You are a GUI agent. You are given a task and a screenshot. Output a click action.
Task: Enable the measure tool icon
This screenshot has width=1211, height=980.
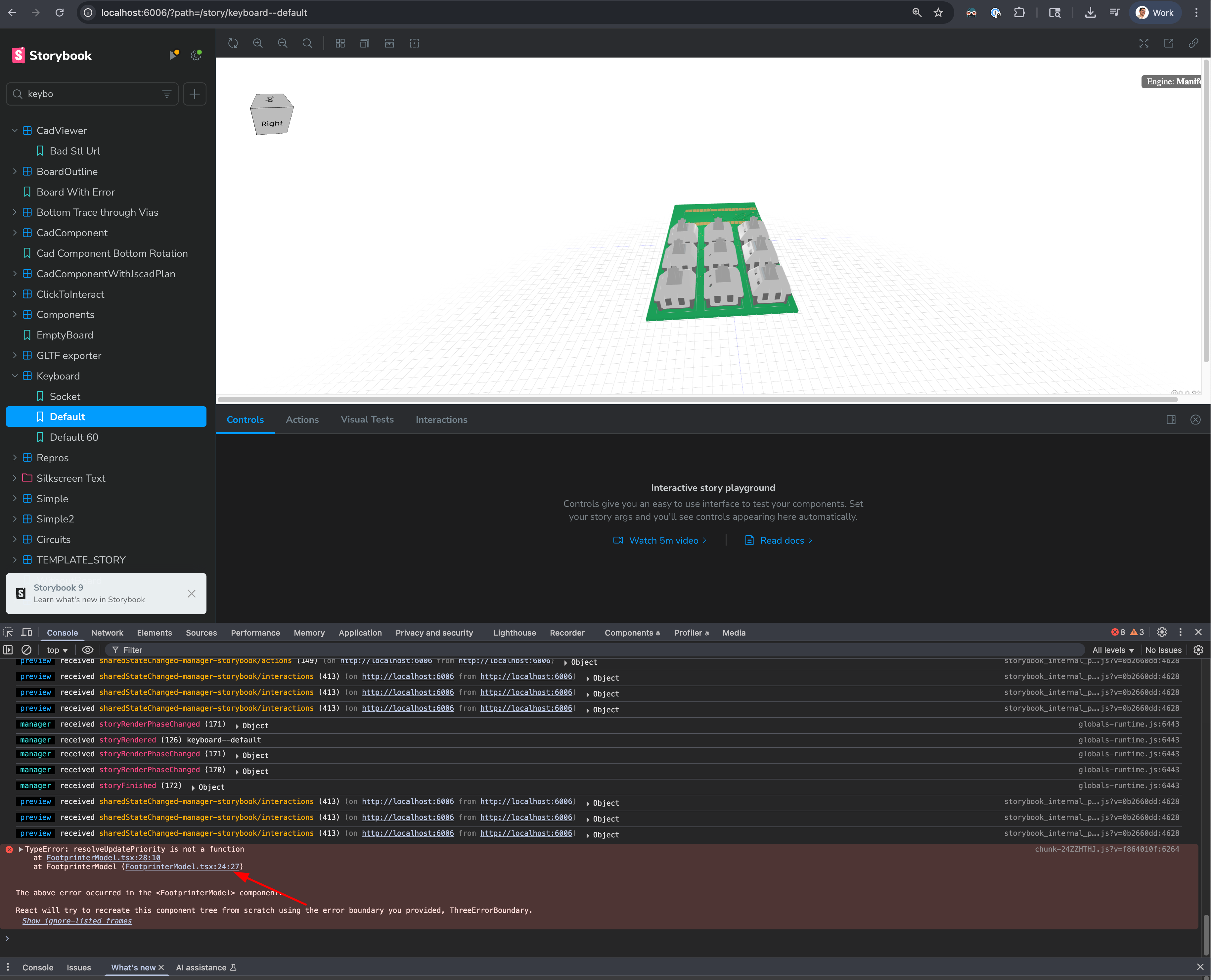point(389,43)
